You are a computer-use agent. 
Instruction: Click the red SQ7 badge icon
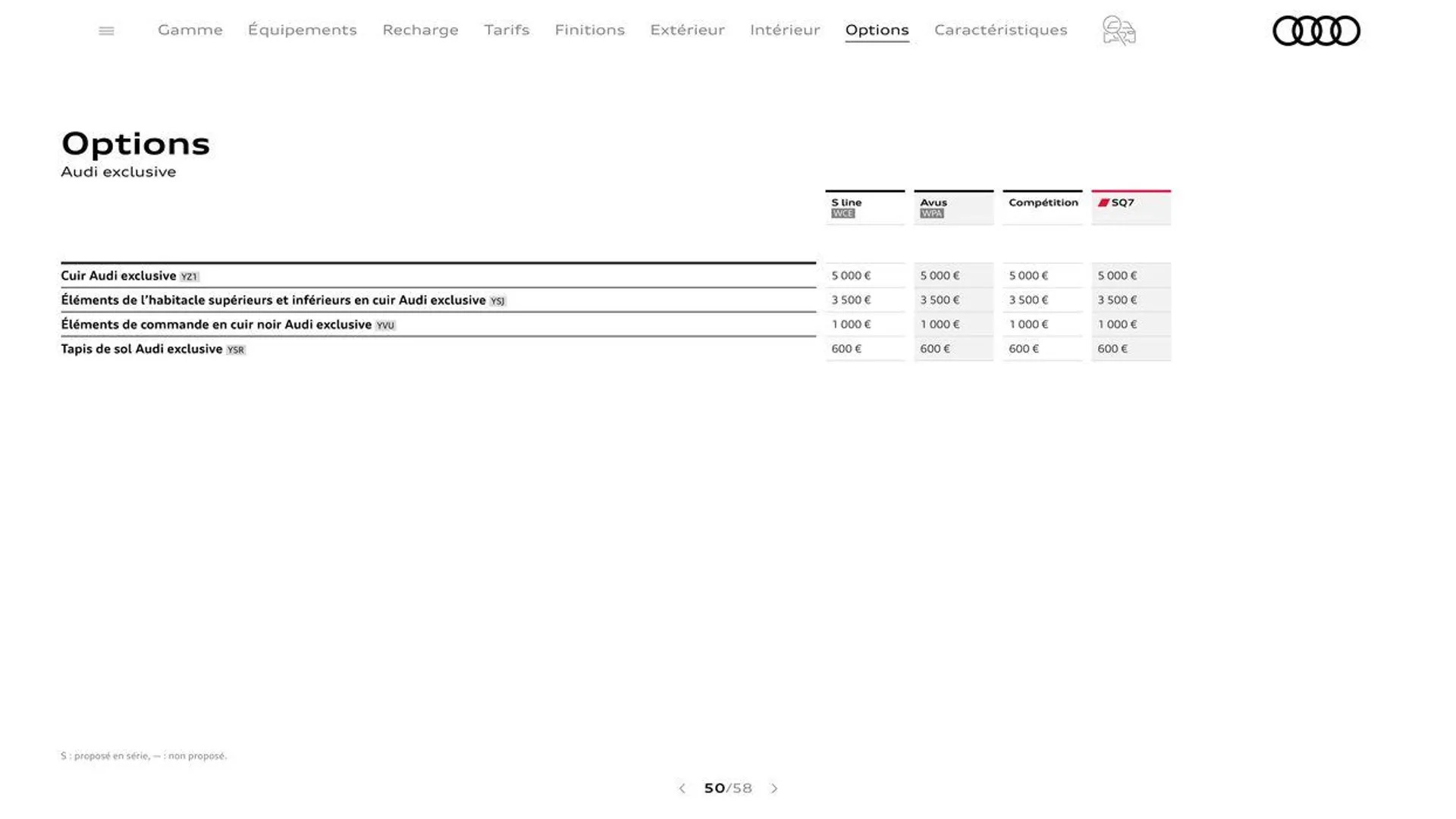point(1103,202)
